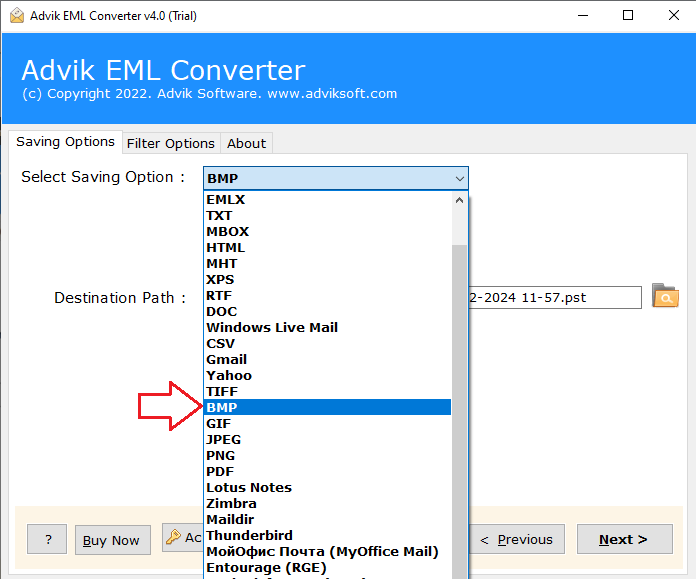
Task: Expand the Select Saving Option dropdown arrow
Action: tap(459, 178)
